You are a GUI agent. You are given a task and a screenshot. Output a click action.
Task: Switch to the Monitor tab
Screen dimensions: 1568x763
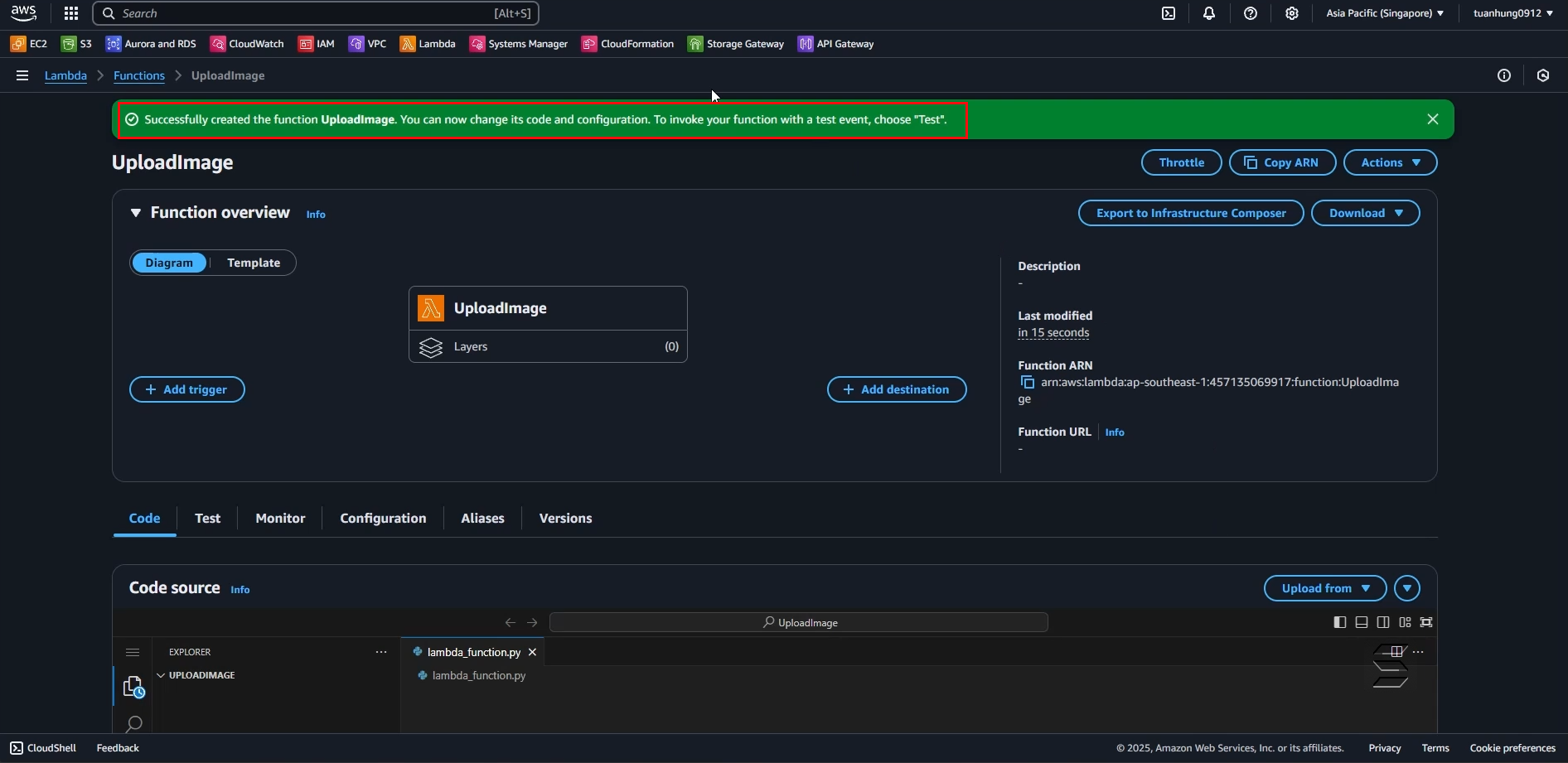280,519
